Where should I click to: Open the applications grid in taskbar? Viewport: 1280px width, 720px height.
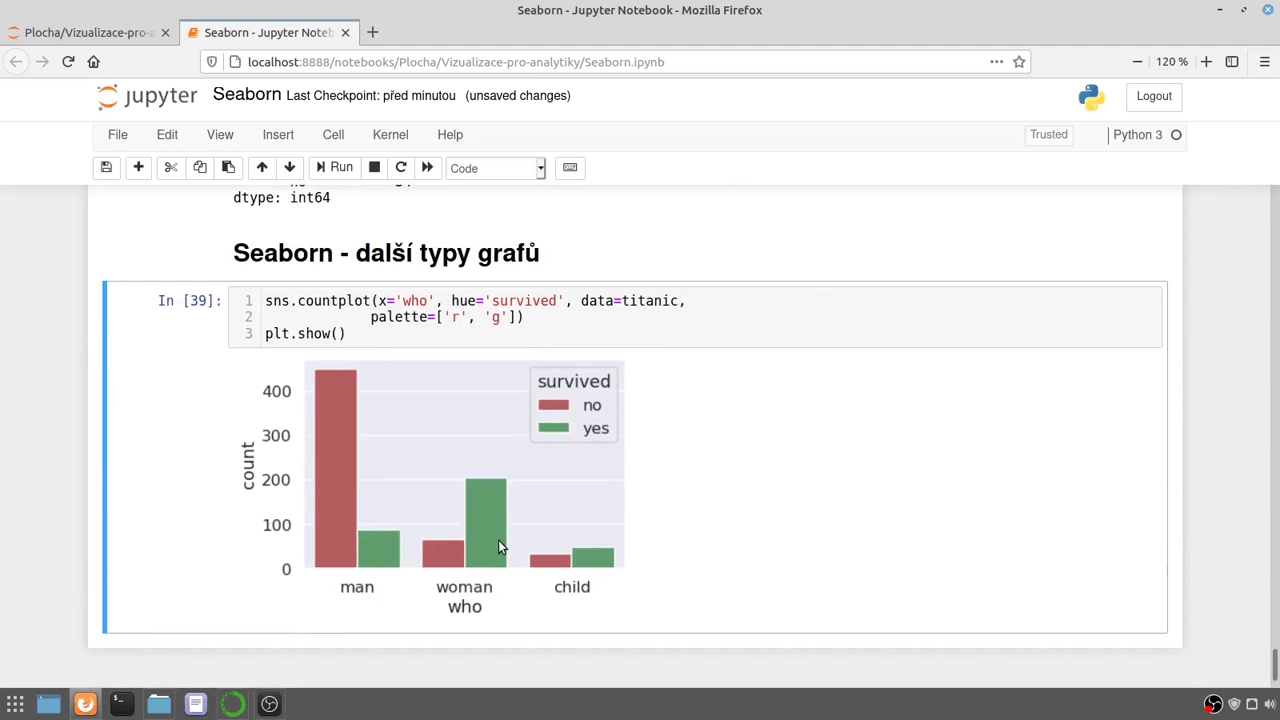point(15,704)
